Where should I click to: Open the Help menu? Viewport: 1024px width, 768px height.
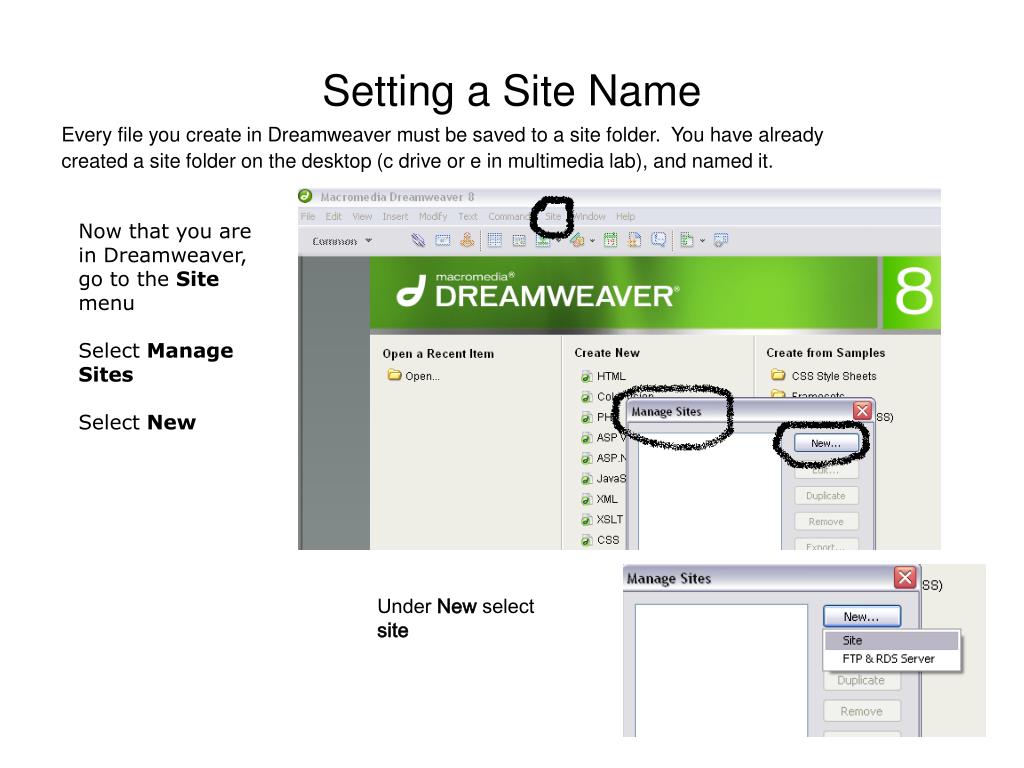pyautogui.click(x=626, y=216)
